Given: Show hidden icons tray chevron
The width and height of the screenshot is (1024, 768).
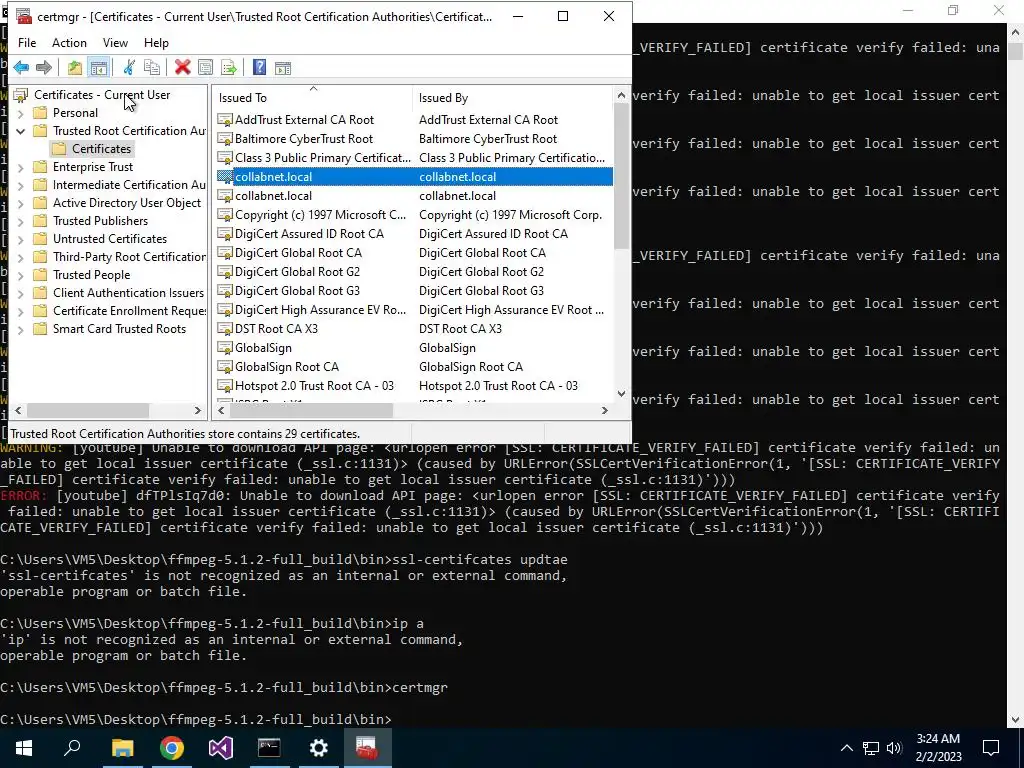Looking at the screenshot, I should (x=846, y=748).
